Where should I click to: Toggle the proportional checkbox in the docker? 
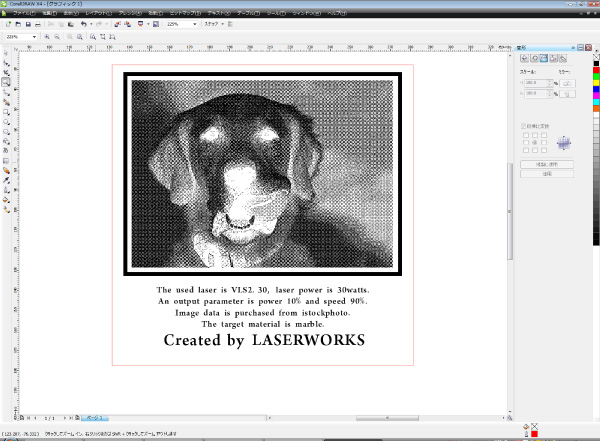(x=523, y=126)
